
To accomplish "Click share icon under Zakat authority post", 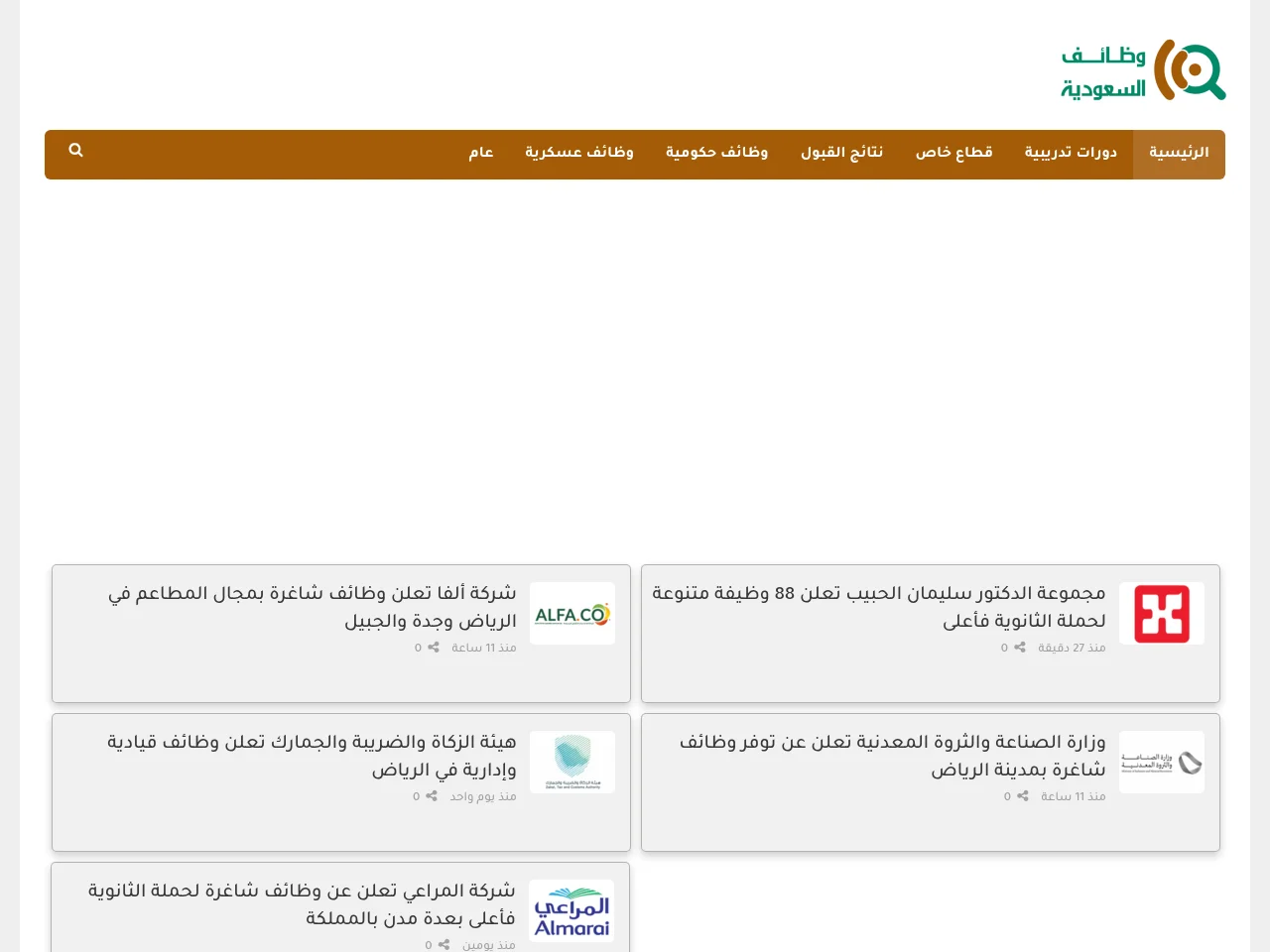I will 432,796.
